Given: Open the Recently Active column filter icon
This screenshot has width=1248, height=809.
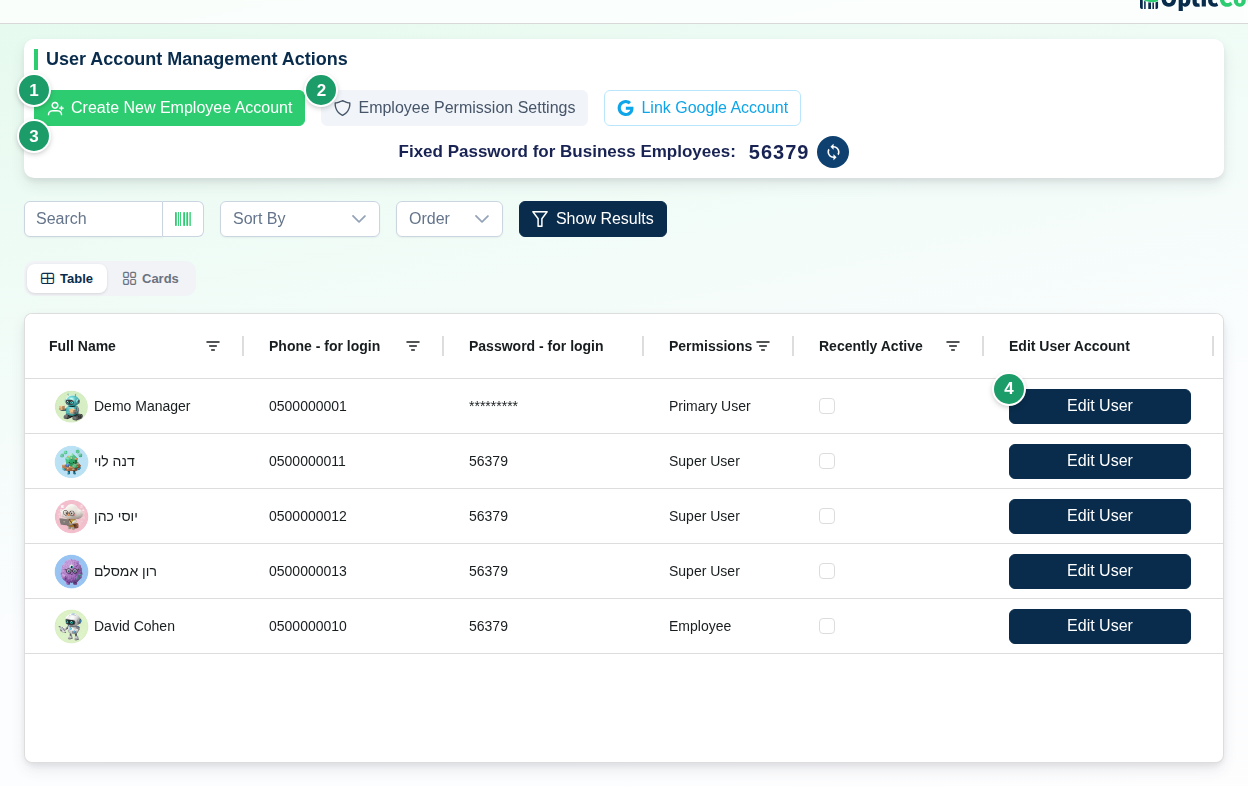Looking at the screenshot, I should coord(953,346).
